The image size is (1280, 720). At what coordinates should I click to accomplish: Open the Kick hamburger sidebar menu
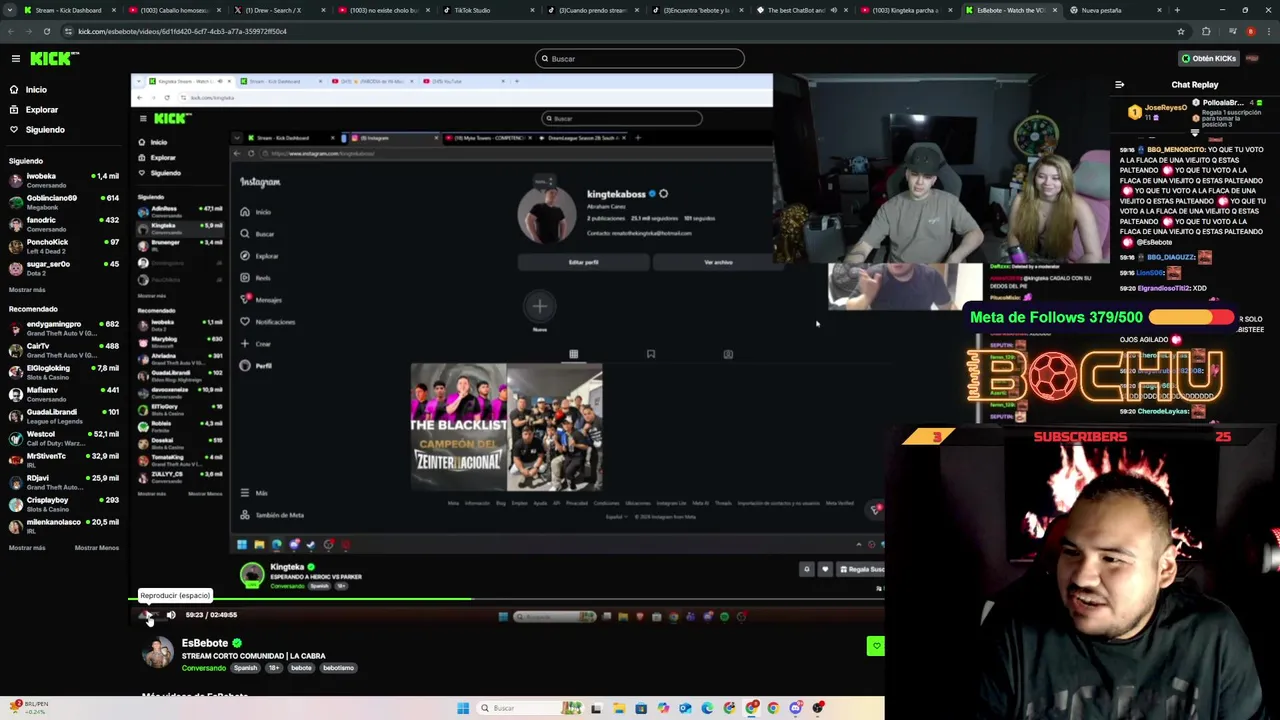coord(16,59)
